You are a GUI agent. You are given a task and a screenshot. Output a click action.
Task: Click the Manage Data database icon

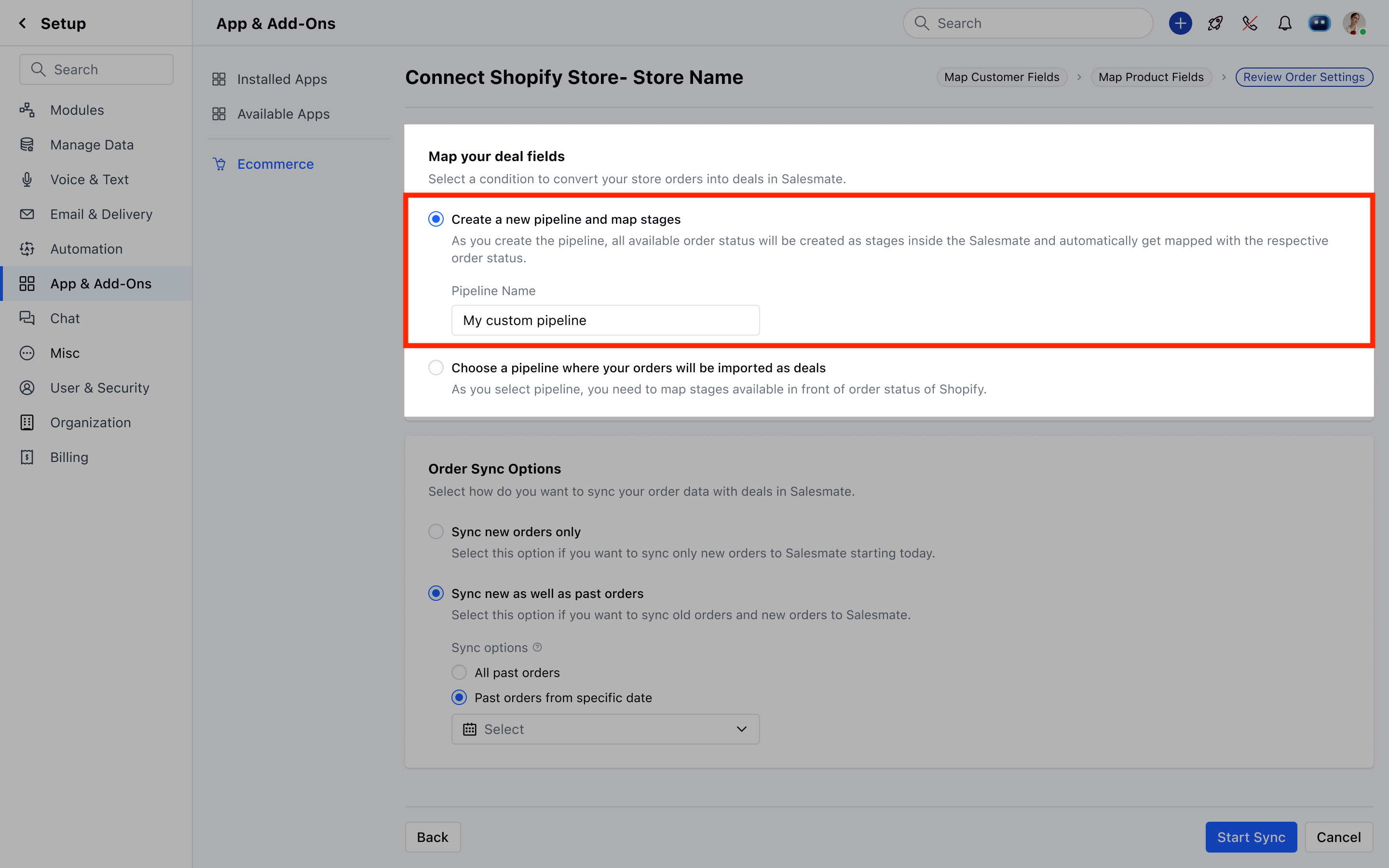27,145
